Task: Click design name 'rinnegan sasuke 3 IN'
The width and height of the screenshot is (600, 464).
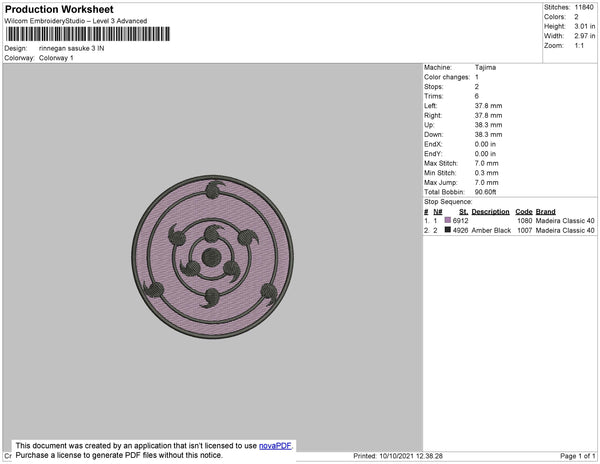Action: [71, 49]
